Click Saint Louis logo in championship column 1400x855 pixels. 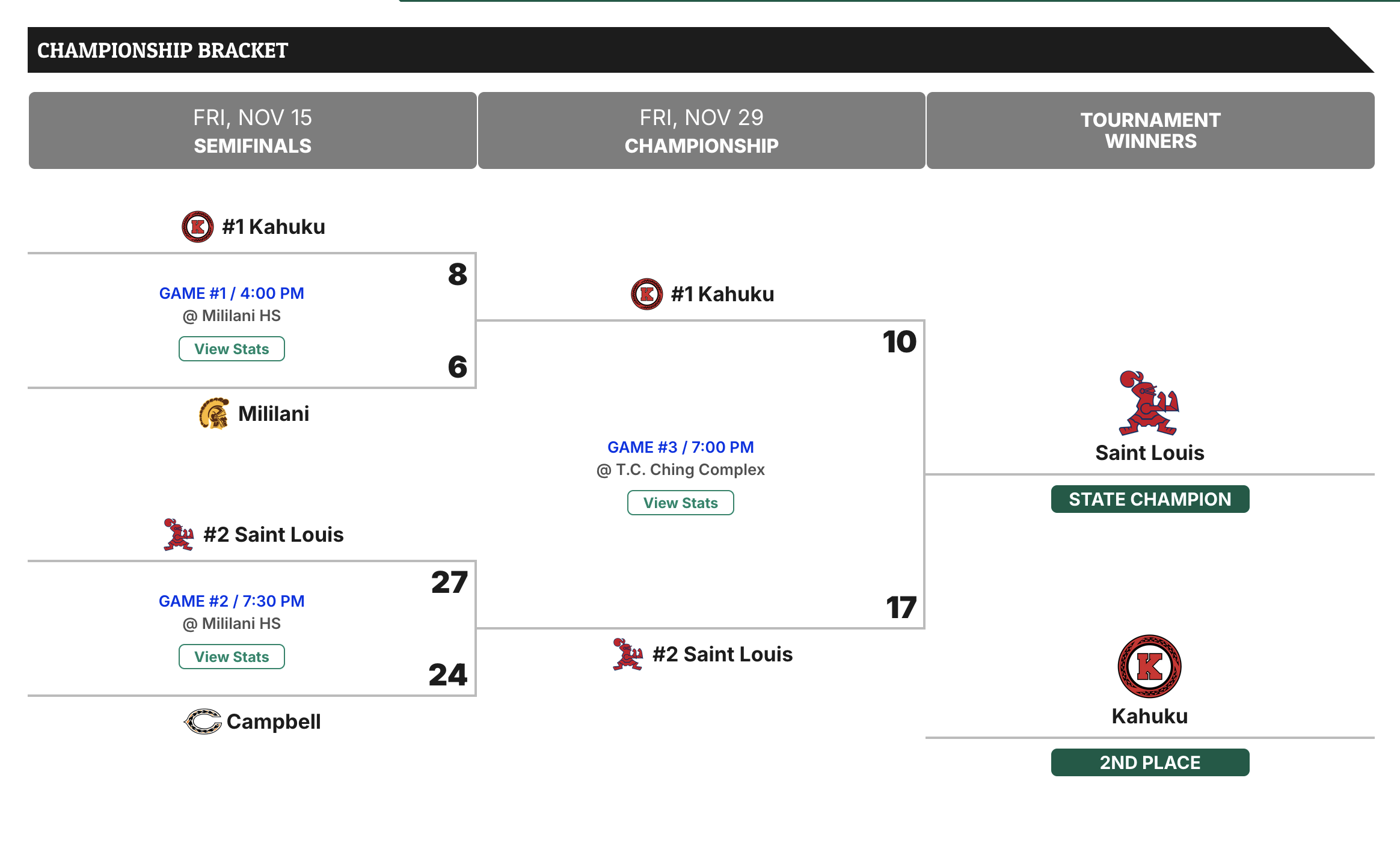[x=628, y=654]
